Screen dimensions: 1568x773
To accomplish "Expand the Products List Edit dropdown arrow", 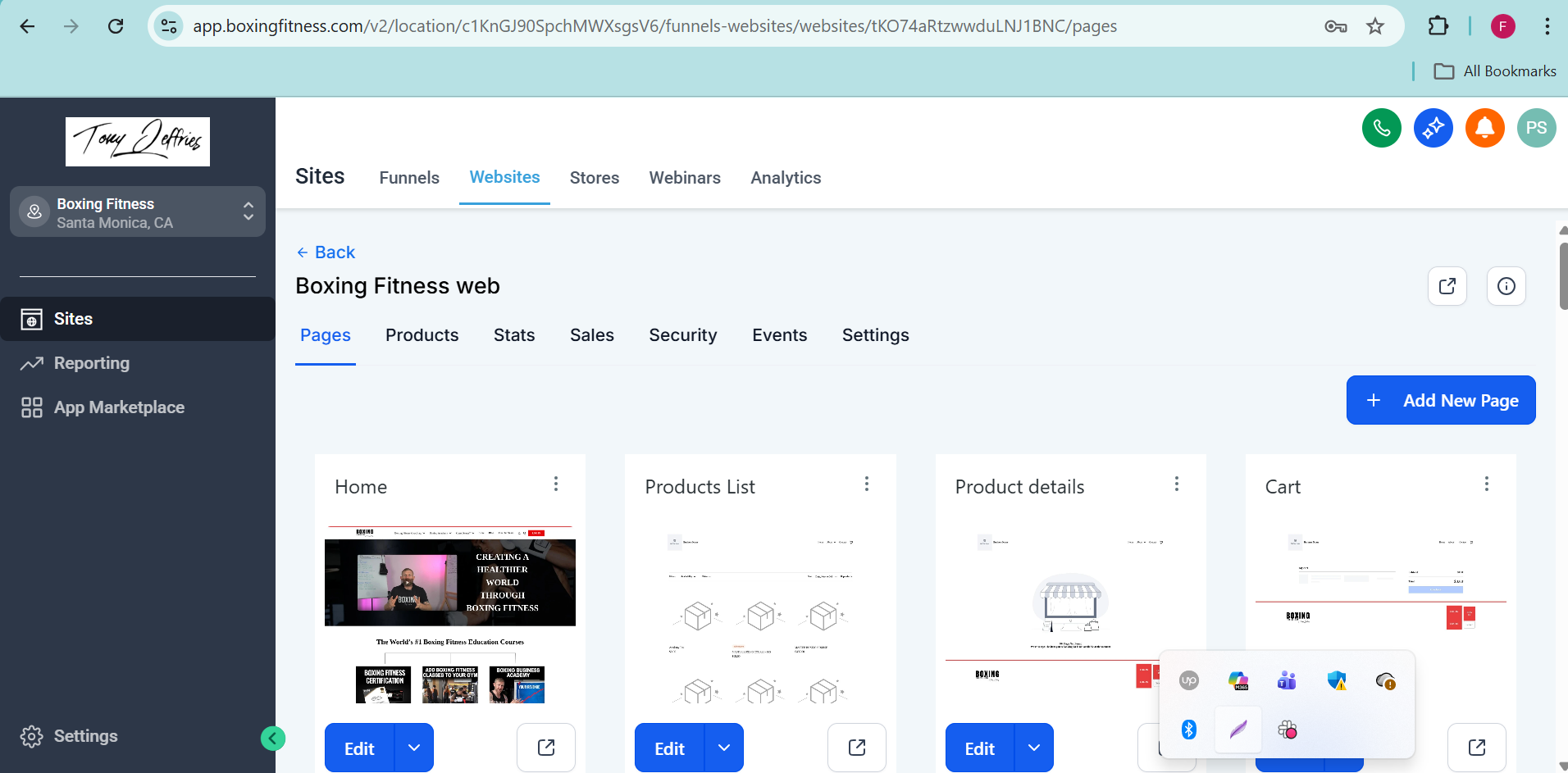I will click(724, 748).
